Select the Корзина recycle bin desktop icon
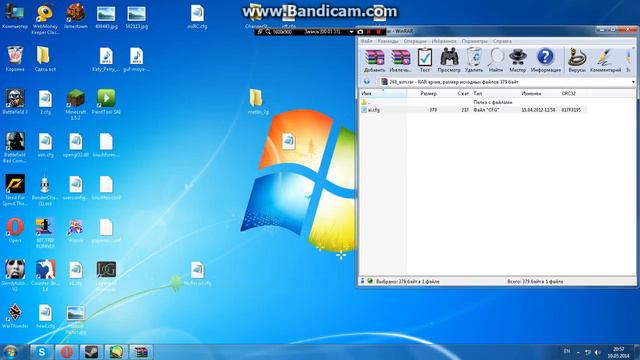 click(x=15, y=59)
